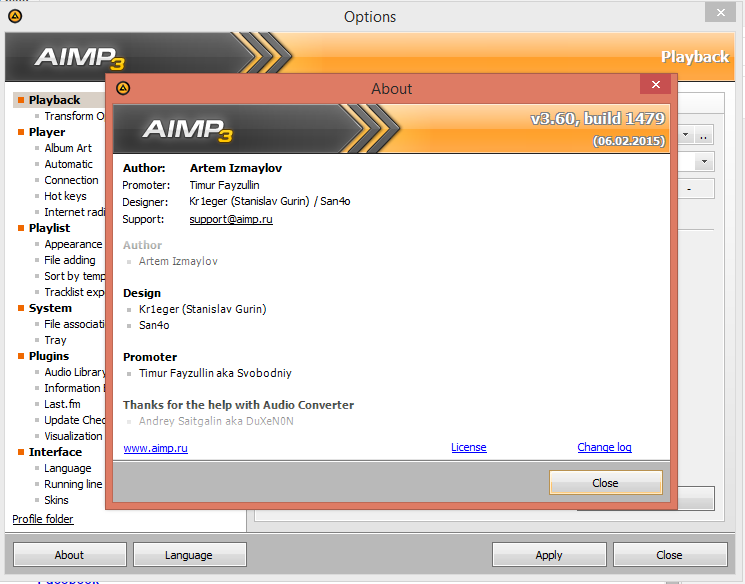This screenshot has width=745, height=584.
Task: Close the About dialog with the red X
Action: pyautogui.click(x=656, y=85)
